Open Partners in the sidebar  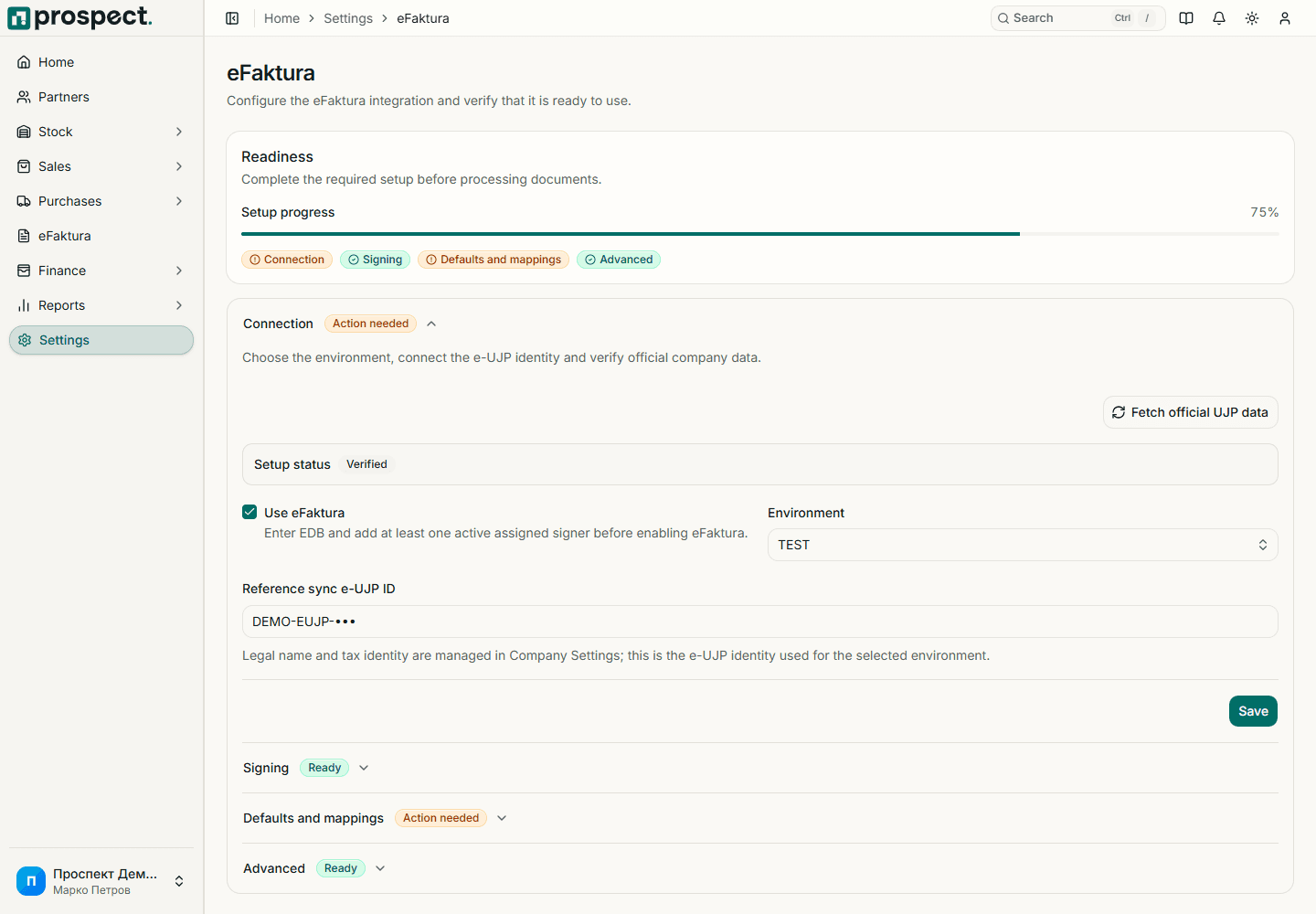pyautogui.click(x=101, y=97)
